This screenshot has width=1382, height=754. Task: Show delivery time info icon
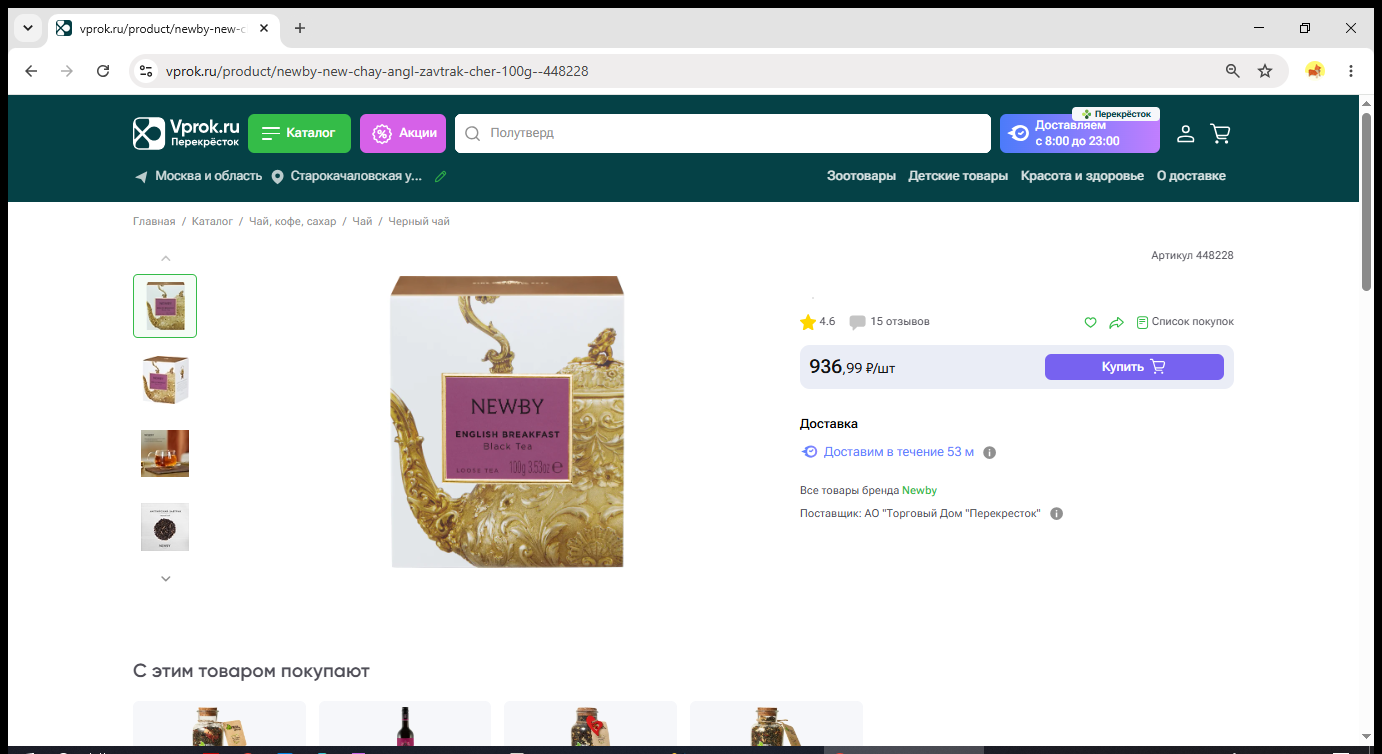pyautogui.click(x=990, y=452)
